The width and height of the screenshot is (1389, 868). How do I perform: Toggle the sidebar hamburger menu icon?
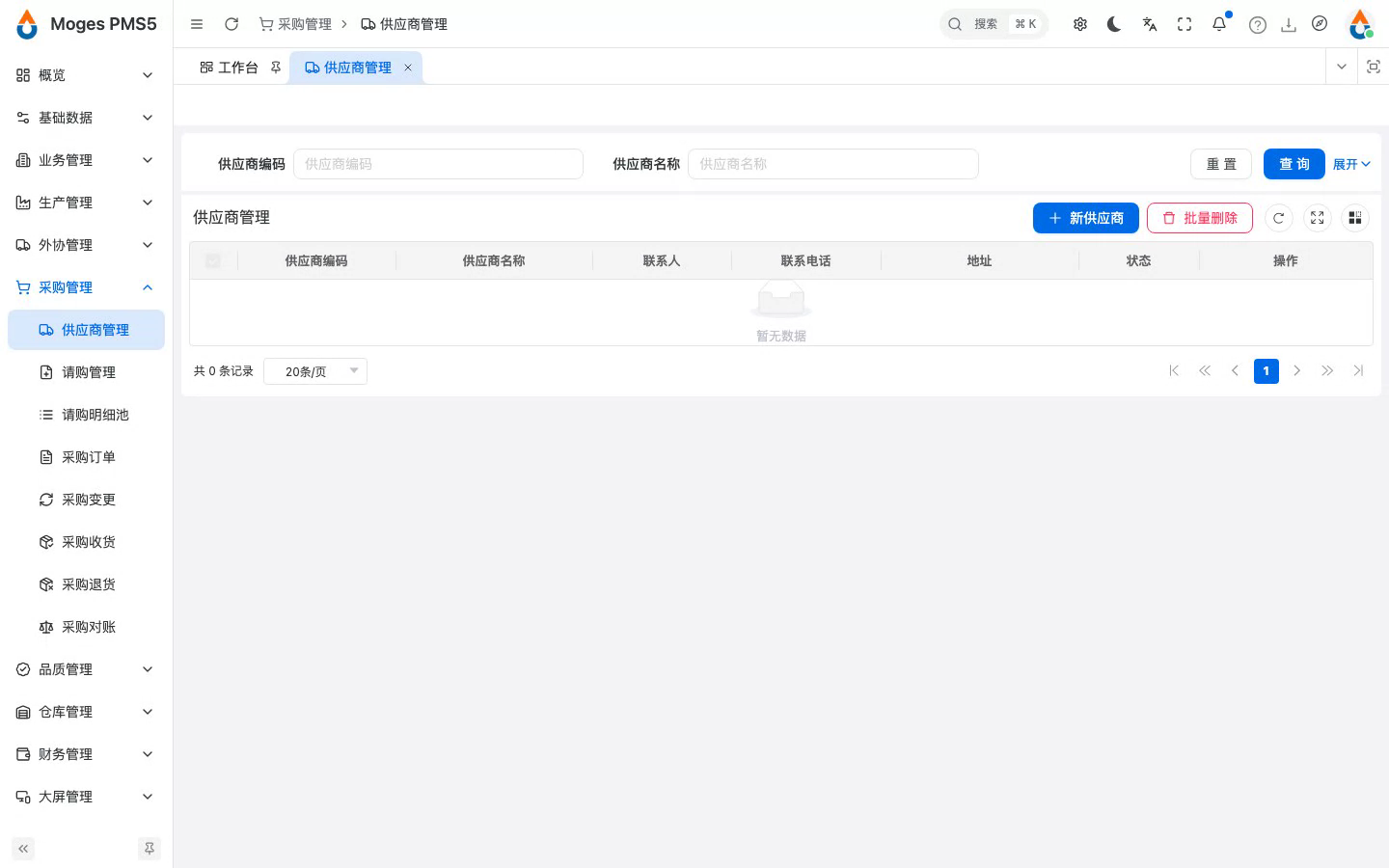[197, 24]
